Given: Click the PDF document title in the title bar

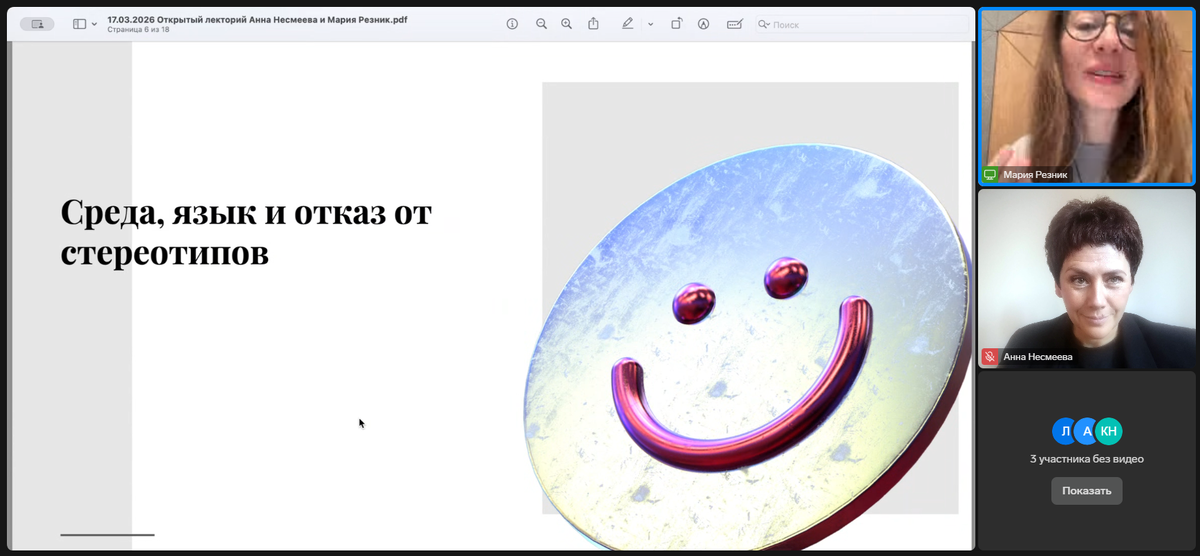Looking at the screenshot, I should [257, 19].
